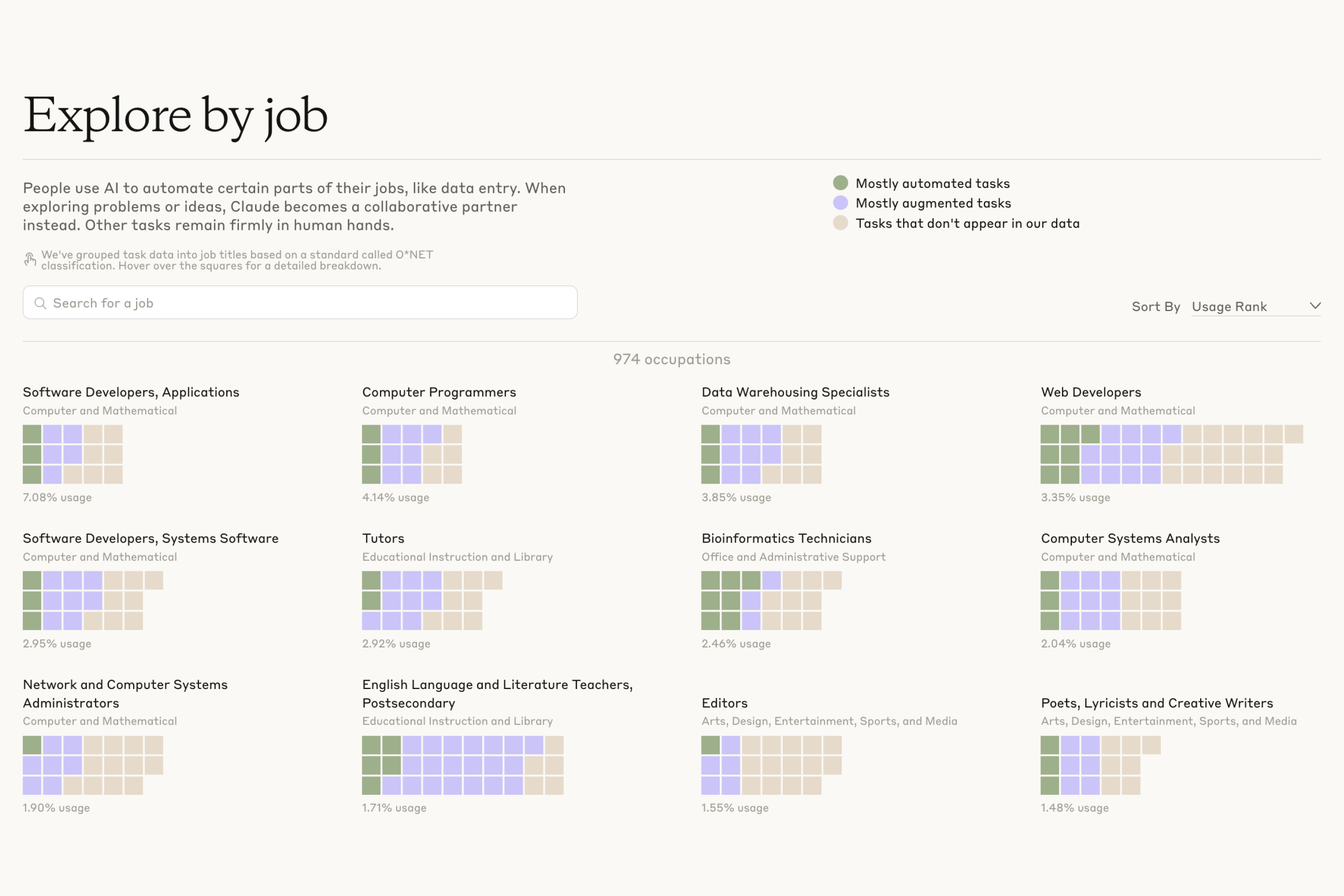Open the Sort By chevron arrow

(1315, 306)
